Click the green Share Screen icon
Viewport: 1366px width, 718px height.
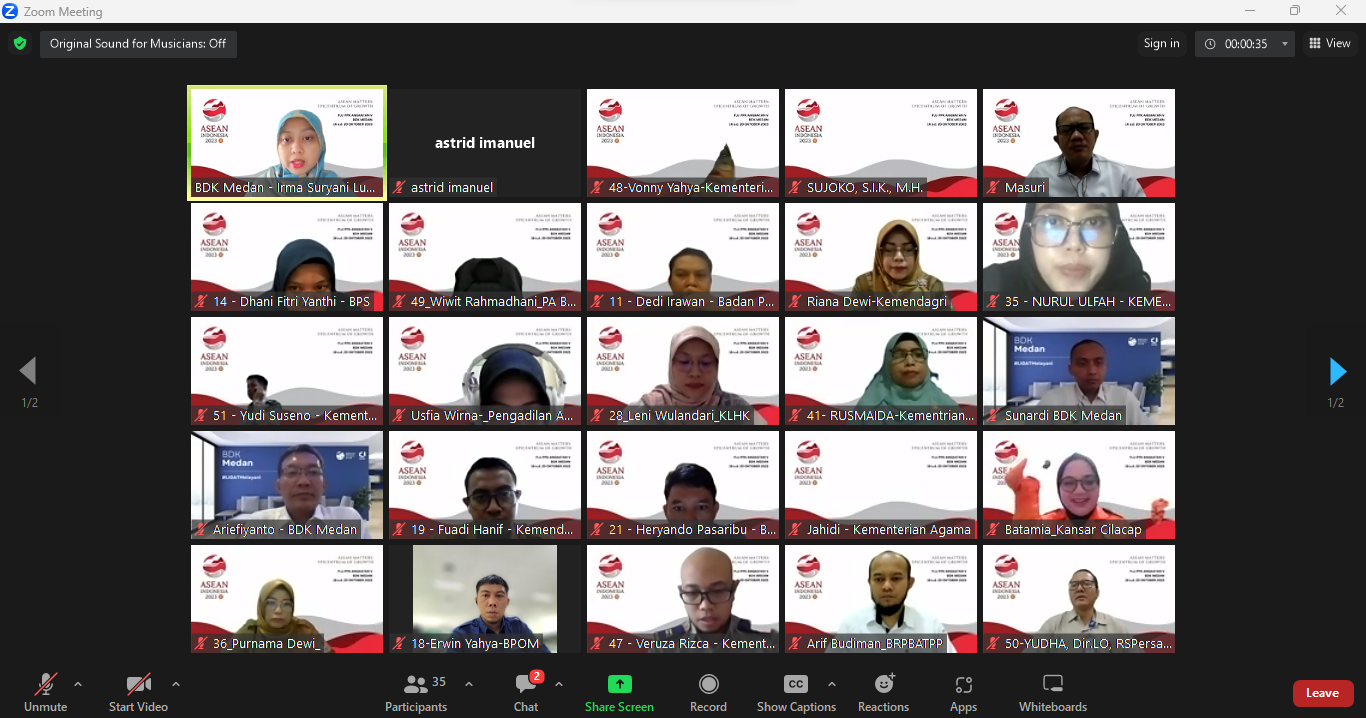[620, 684]
